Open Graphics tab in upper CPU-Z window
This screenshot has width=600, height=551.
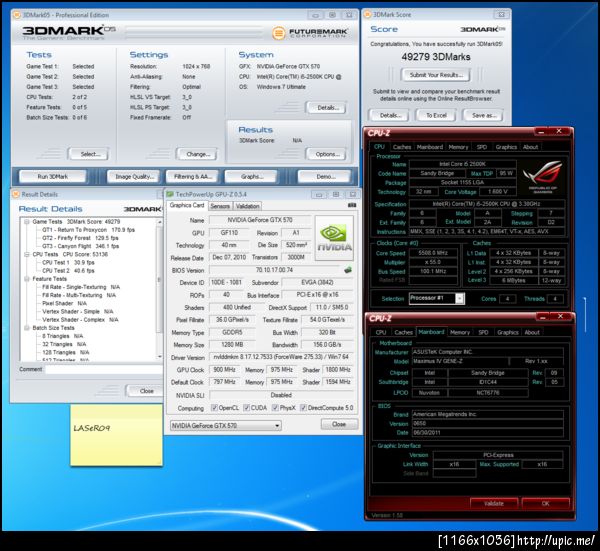506,147
